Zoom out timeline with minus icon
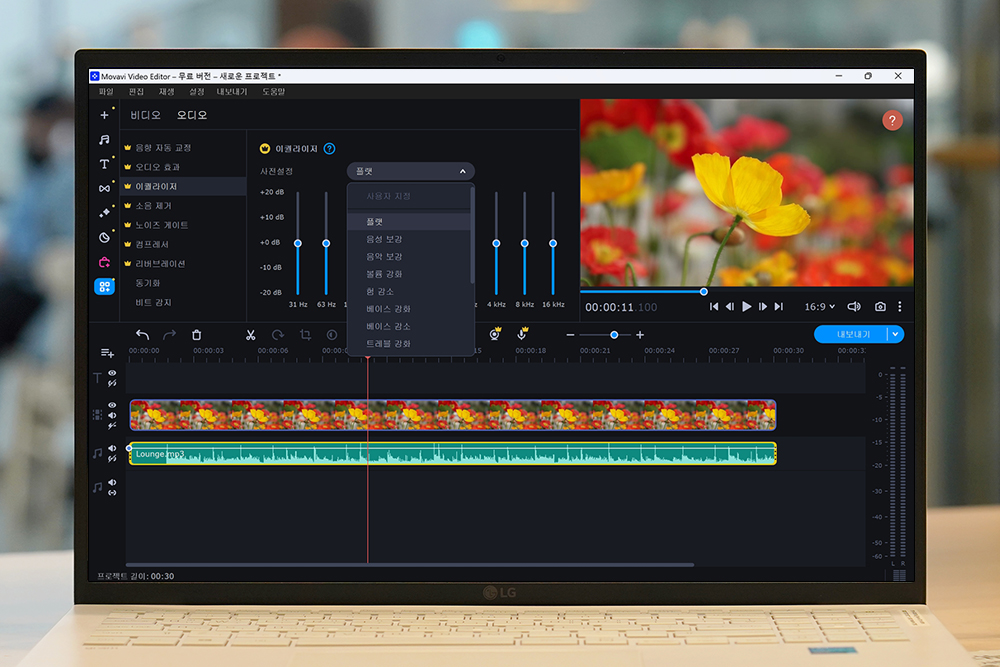Screen dimensions: 1000x667 click(570, 335)
